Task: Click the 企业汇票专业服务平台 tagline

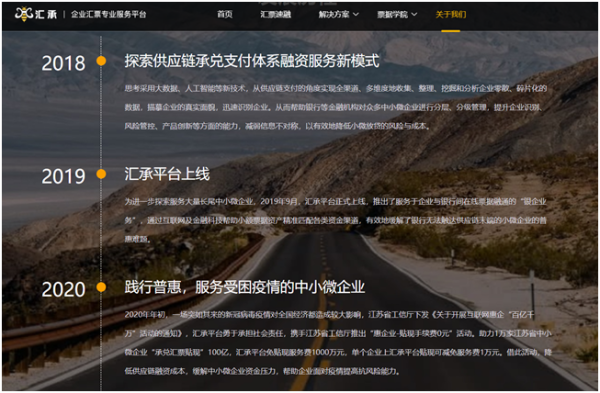Action: coord(109,15)
